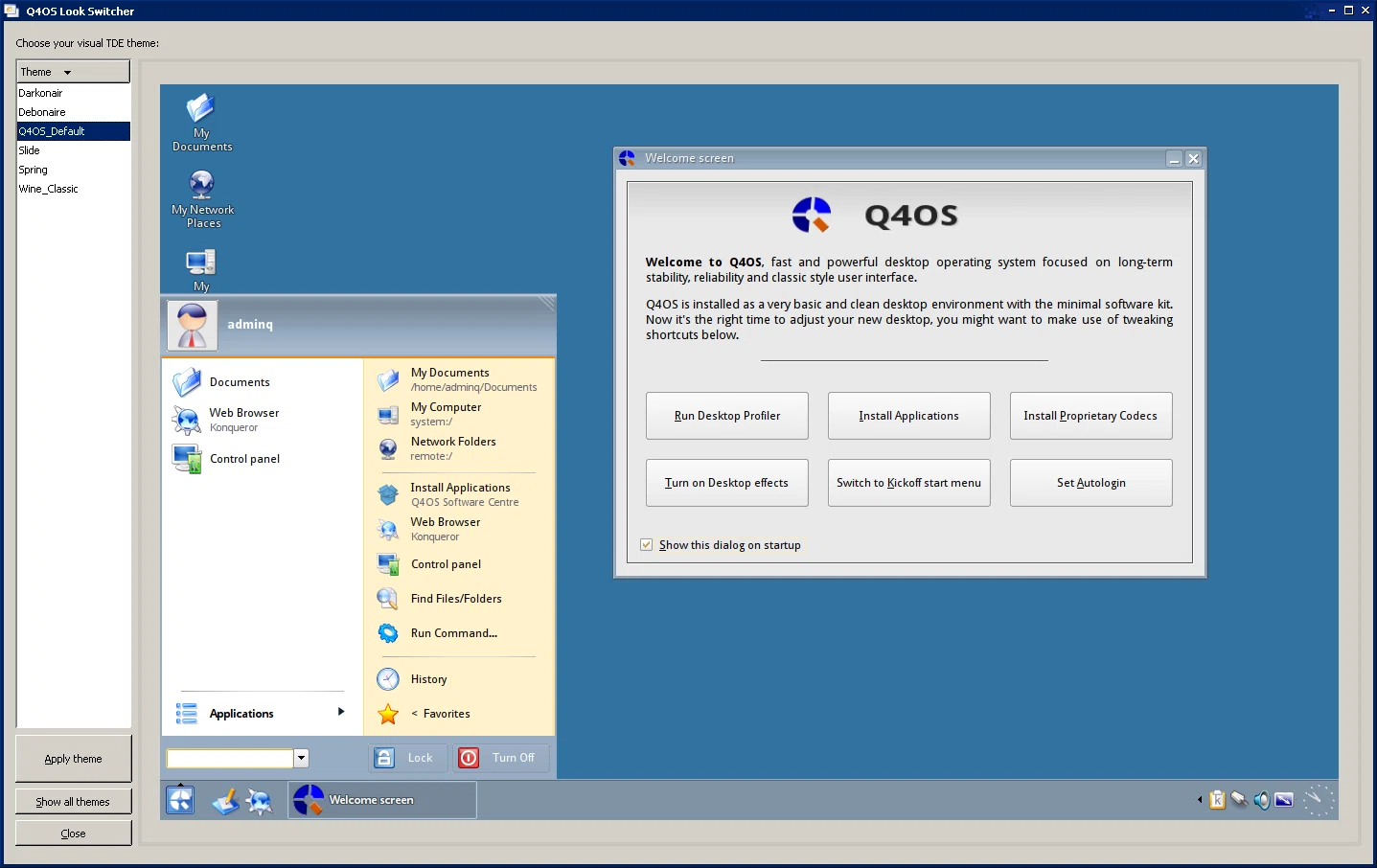Open History menu entry
The image size is (1377, 868).
(x=459, y=679)
